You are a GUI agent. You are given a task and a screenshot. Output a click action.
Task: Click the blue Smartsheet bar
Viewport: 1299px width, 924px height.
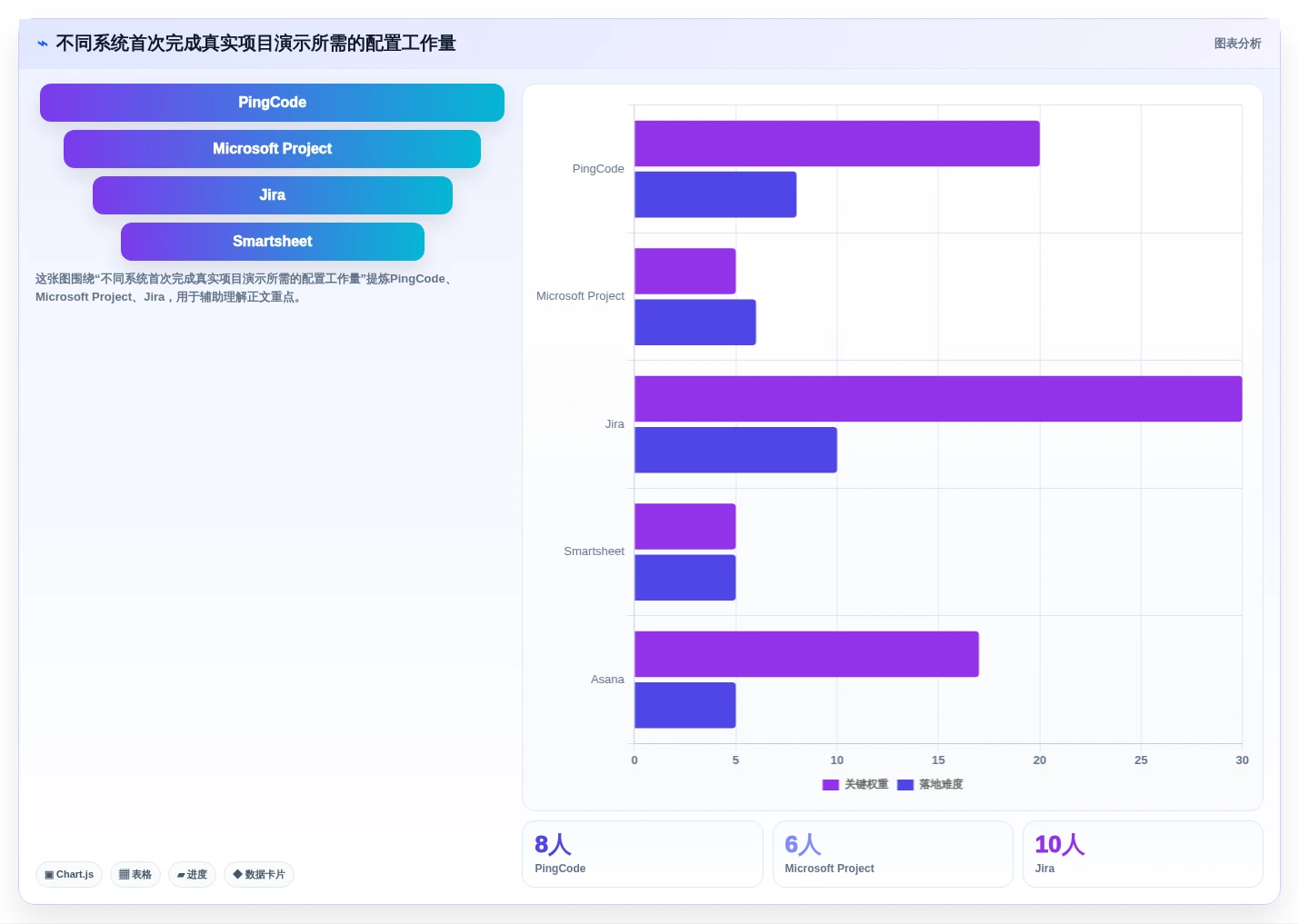click(x=685, y=578)
